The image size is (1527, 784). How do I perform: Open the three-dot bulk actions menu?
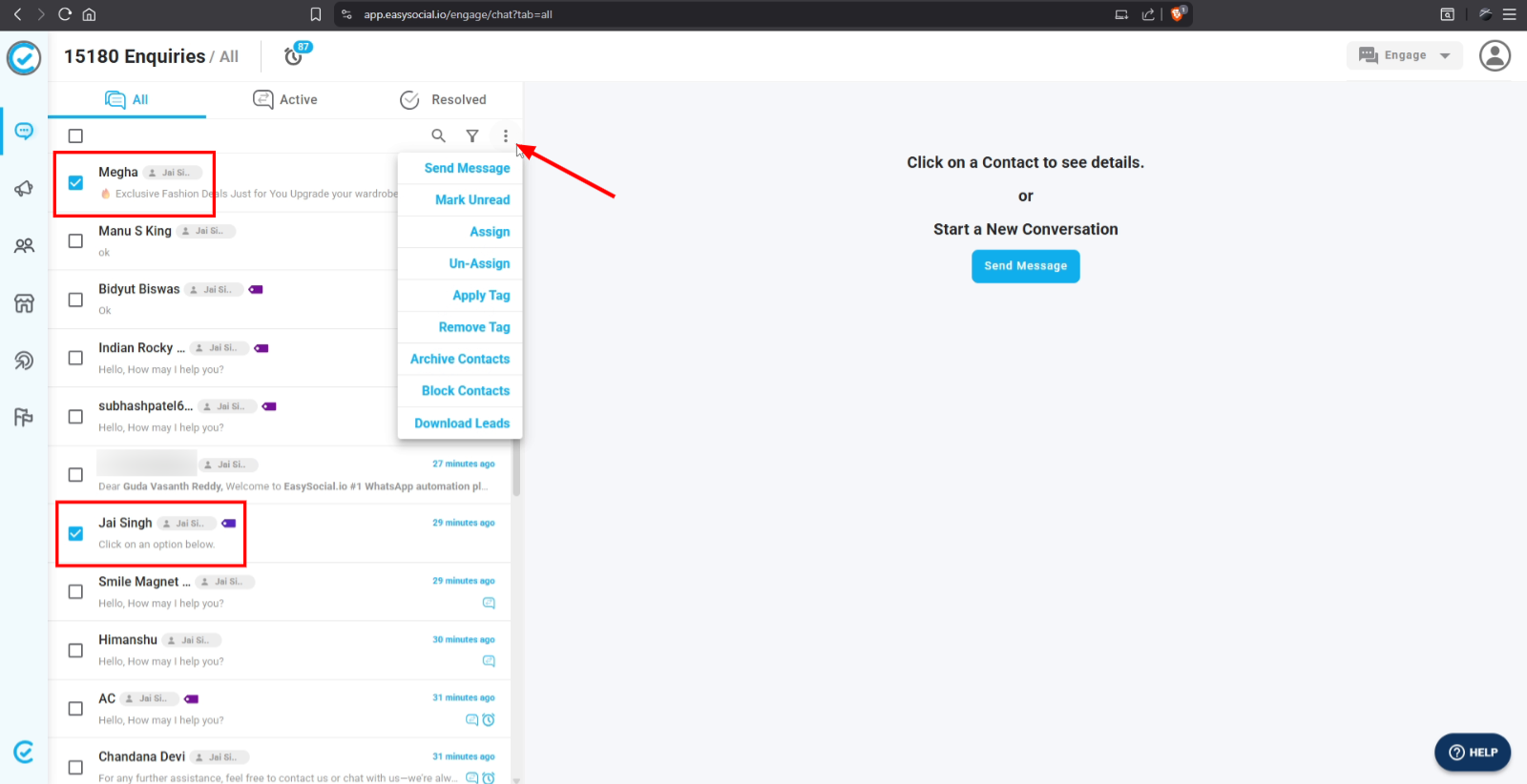(x=506, y=135)
